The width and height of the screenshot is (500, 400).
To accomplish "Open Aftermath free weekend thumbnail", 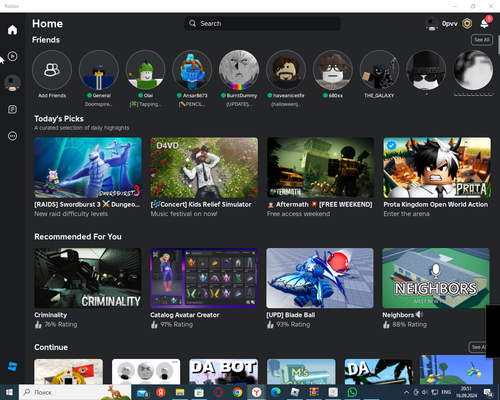I will (320, 168).
